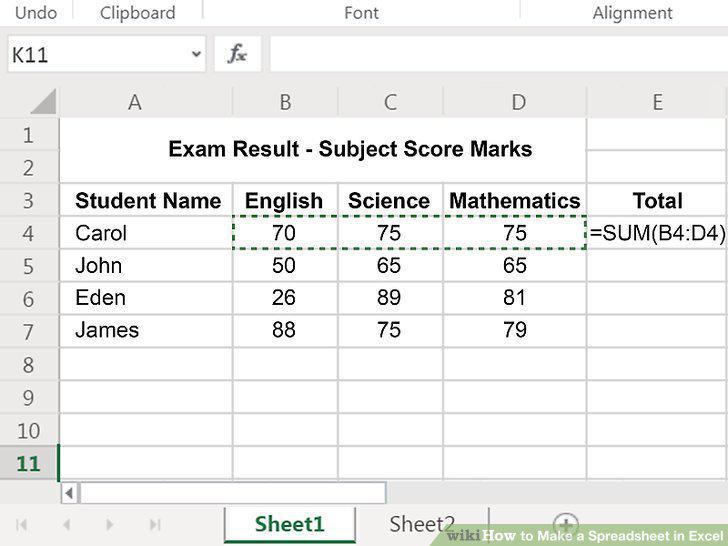This screenshot has height=546, width=728.
Task: Click the horizontal scrollbar left arrow
Action: point(70,493)
